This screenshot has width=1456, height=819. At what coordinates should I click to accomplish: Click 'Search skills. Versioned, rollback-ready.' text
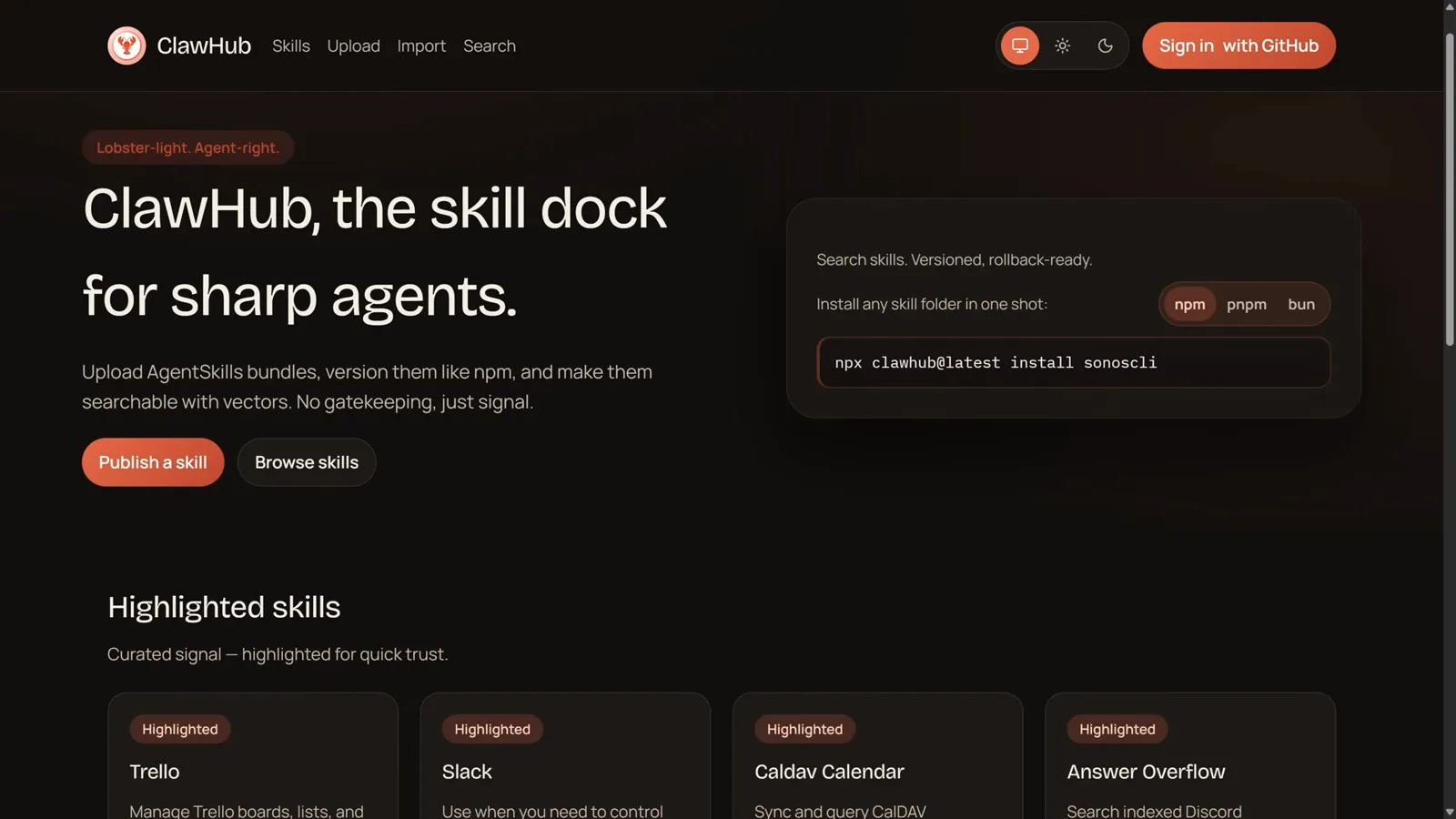click(955, 259)
